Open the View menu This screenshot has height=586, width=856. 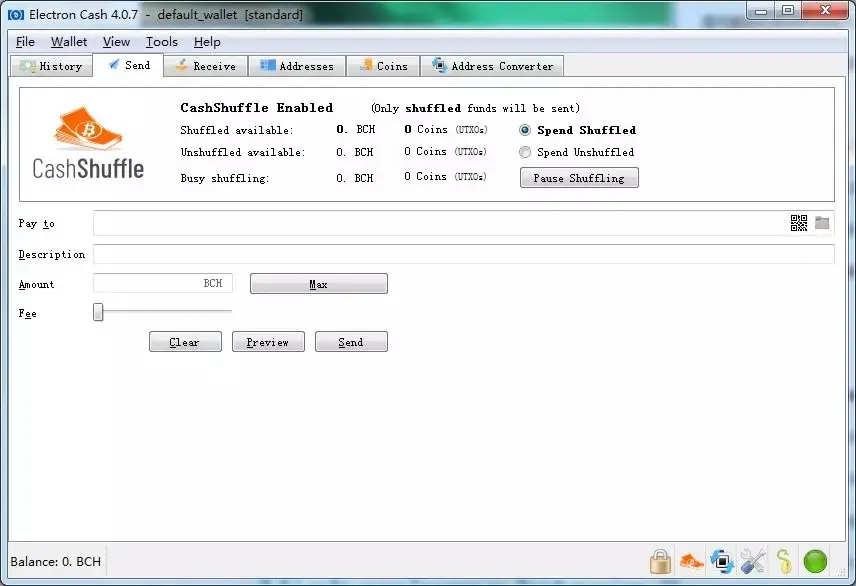point(116,42)
